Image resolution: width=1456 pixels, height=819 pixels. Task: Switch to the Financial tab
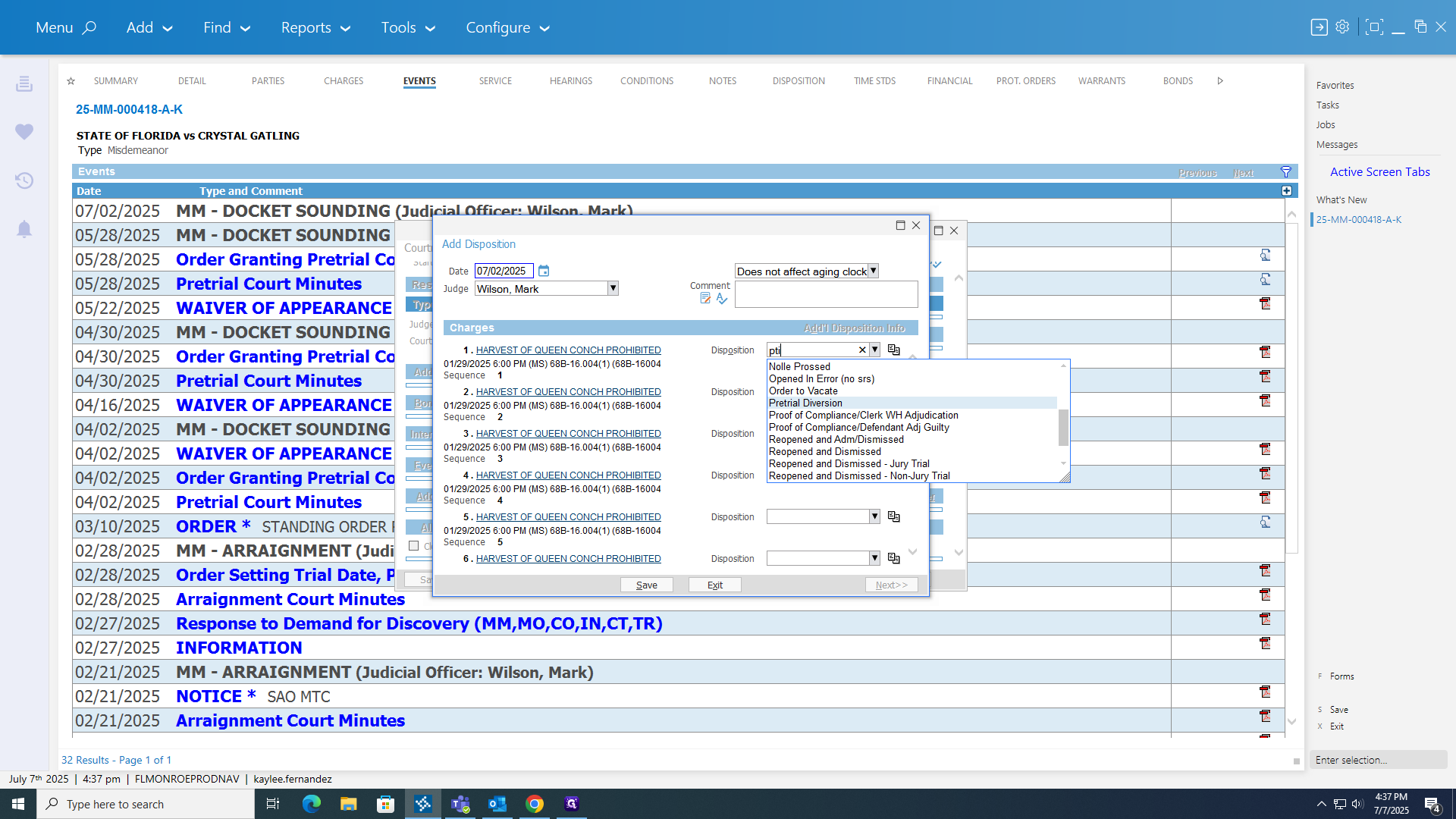(x=949, y=81)
